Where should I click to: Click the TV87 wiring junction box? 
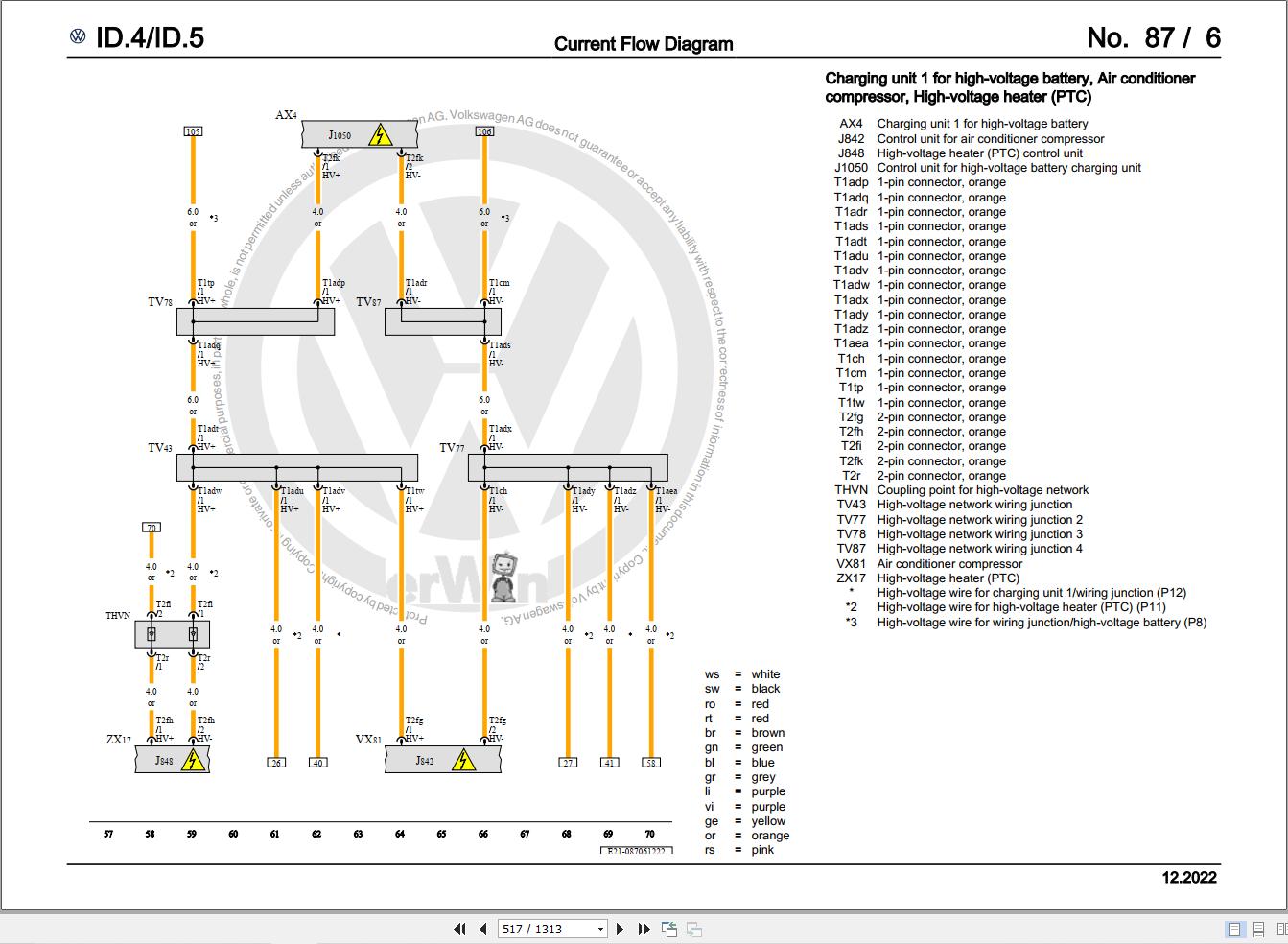point(442,321)
